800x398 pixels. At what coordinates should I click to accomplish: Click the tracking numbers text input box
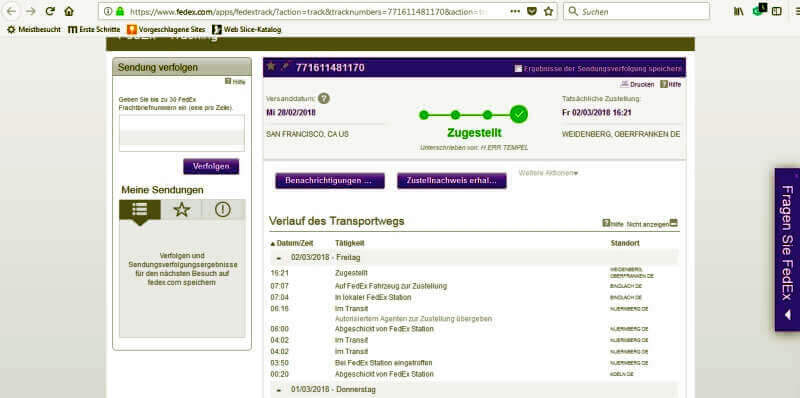182,133
